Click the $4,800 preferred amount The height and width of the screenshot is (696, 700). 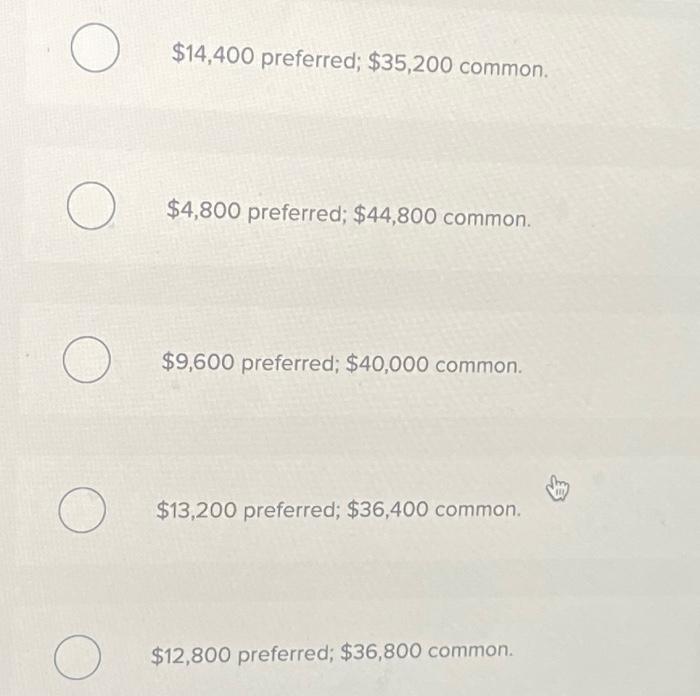(256, 211)
